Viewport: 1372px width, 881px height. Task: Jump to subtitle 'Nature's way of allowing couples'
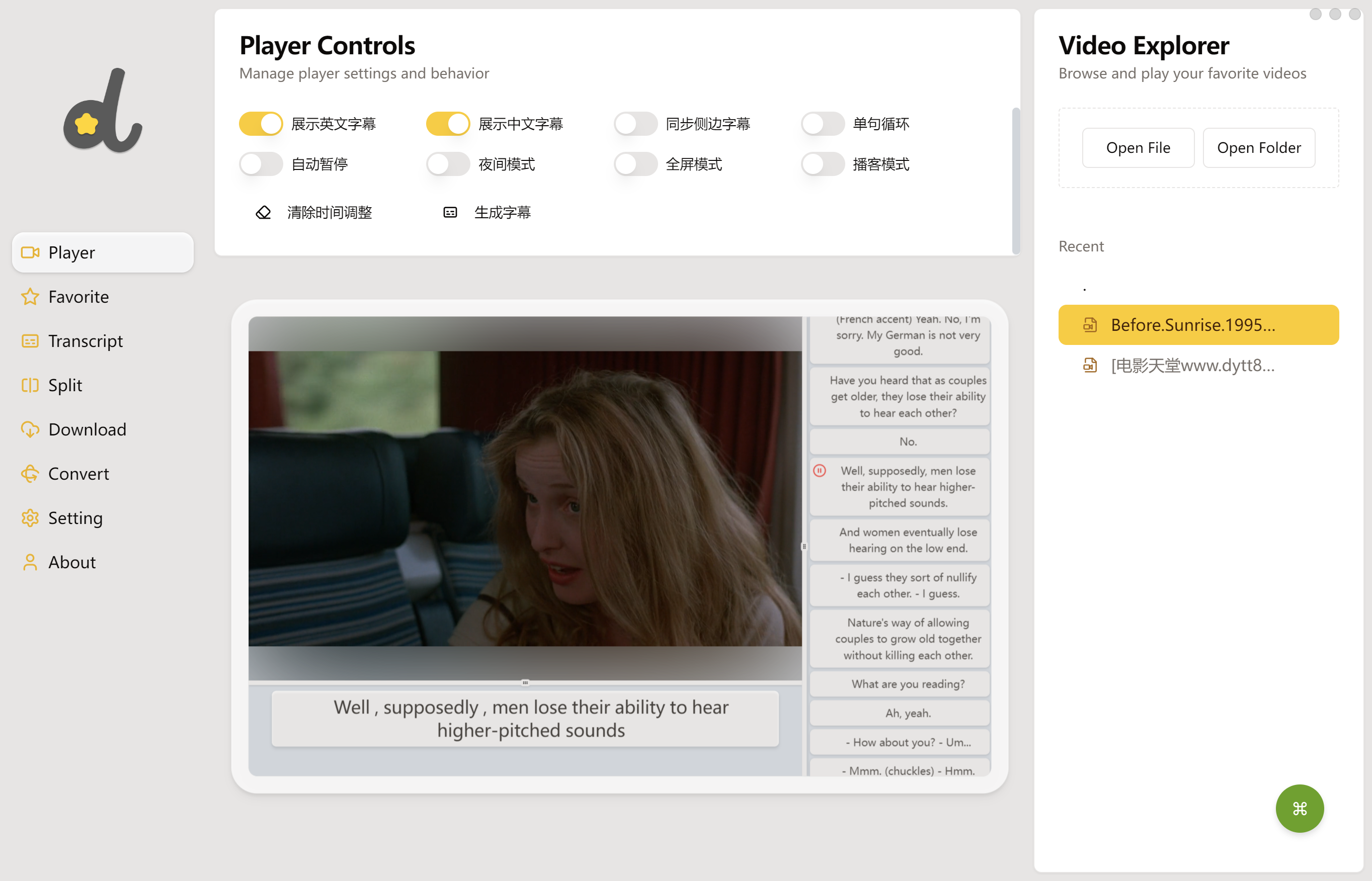click(899, 639)
